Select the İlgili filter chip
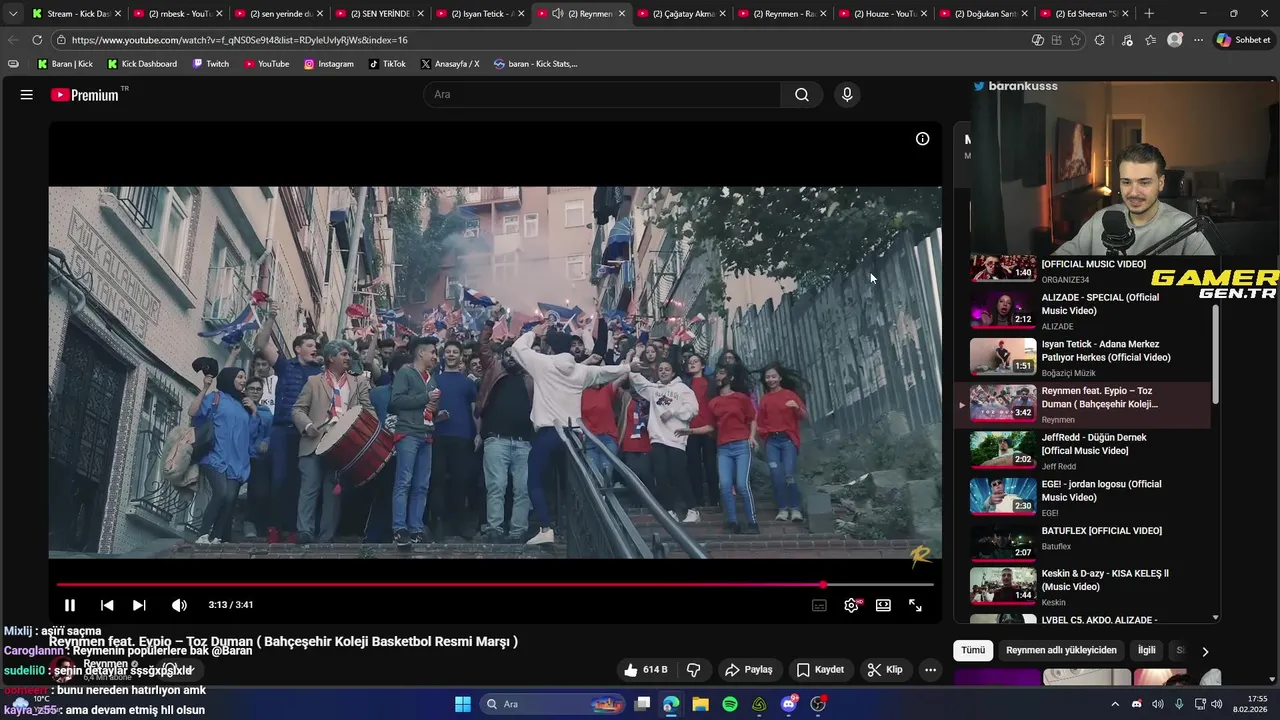 point(1147,650)
